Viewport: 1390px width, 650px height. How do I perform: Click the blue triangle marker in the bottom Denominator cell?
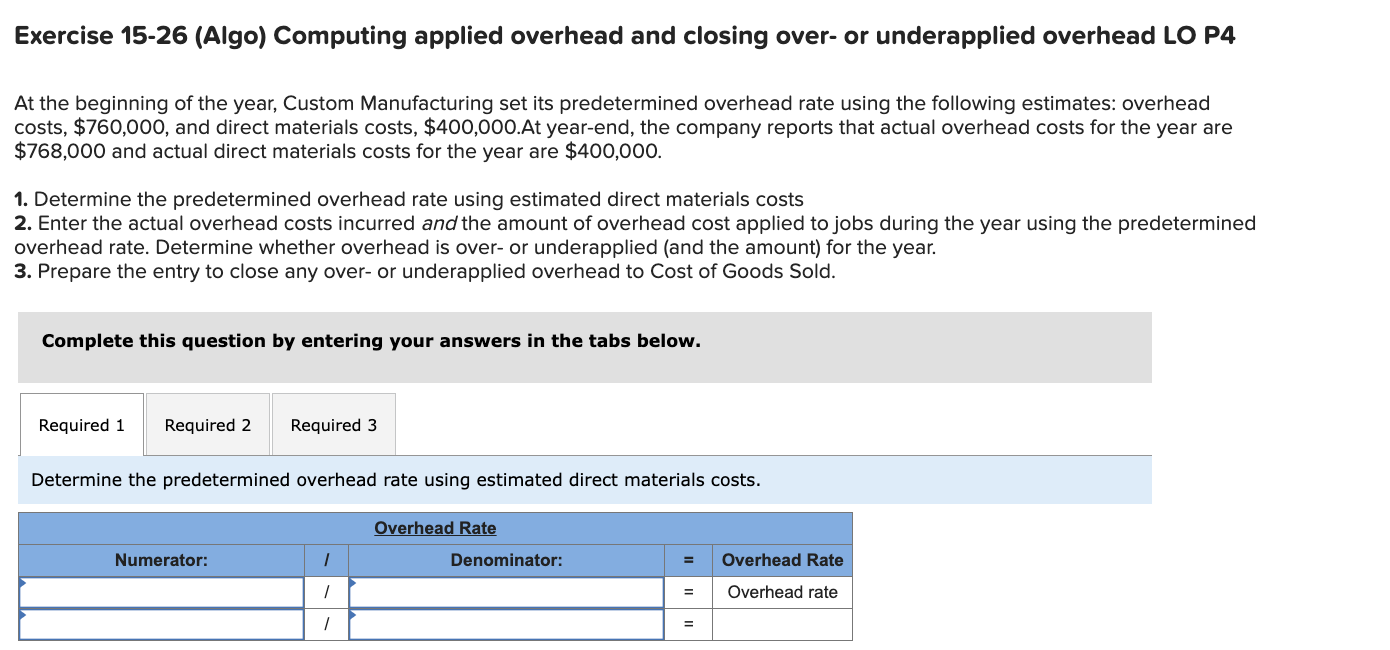click(x=351, y=615)
